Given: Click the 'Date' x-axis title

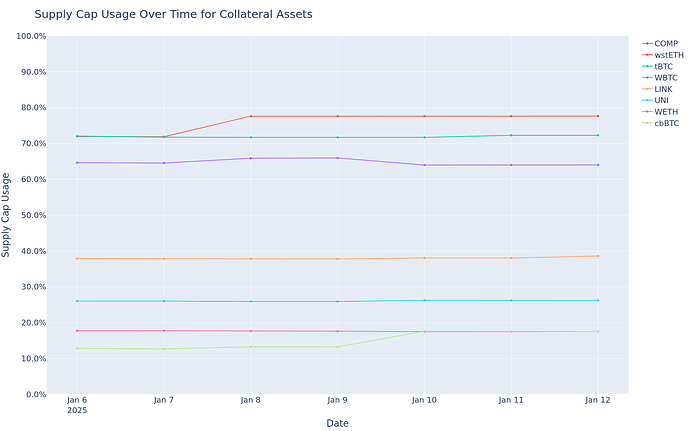Looking at the screenshot, I should point(337,423).
